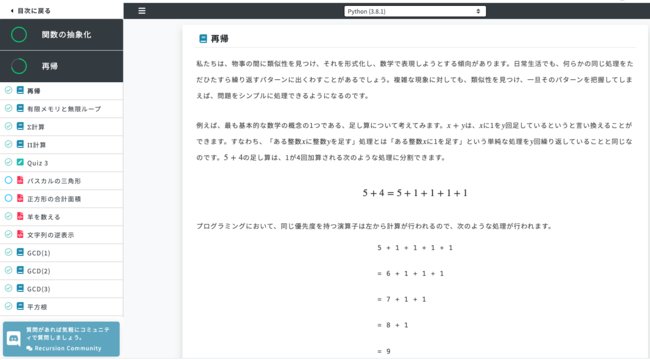Click the book icon next to 平方根
This screenshot has height=360, width=650.
pos(20,306)
